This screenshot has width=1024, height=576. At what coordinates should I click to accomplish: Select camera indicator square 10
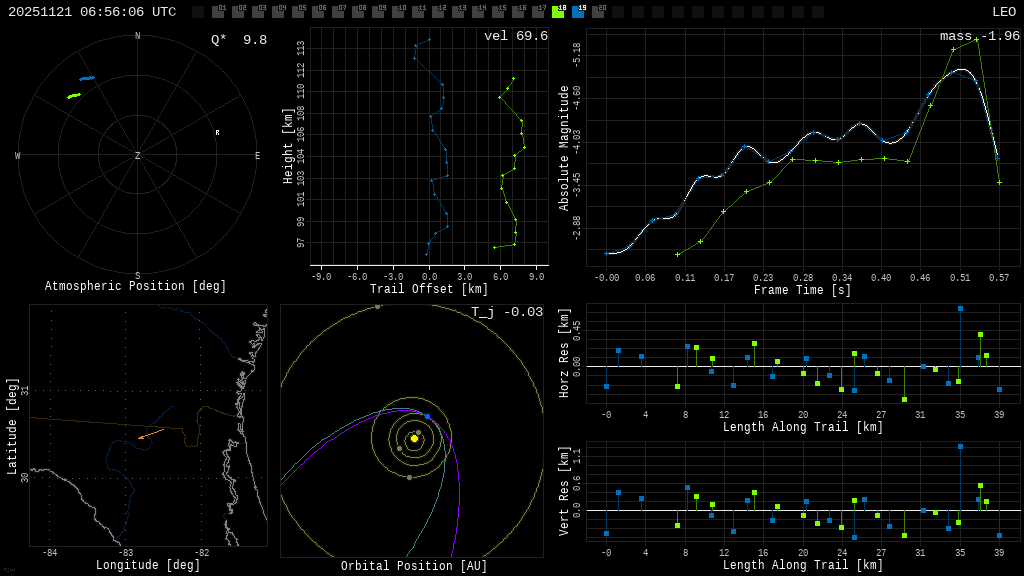[x=398, y=12]
